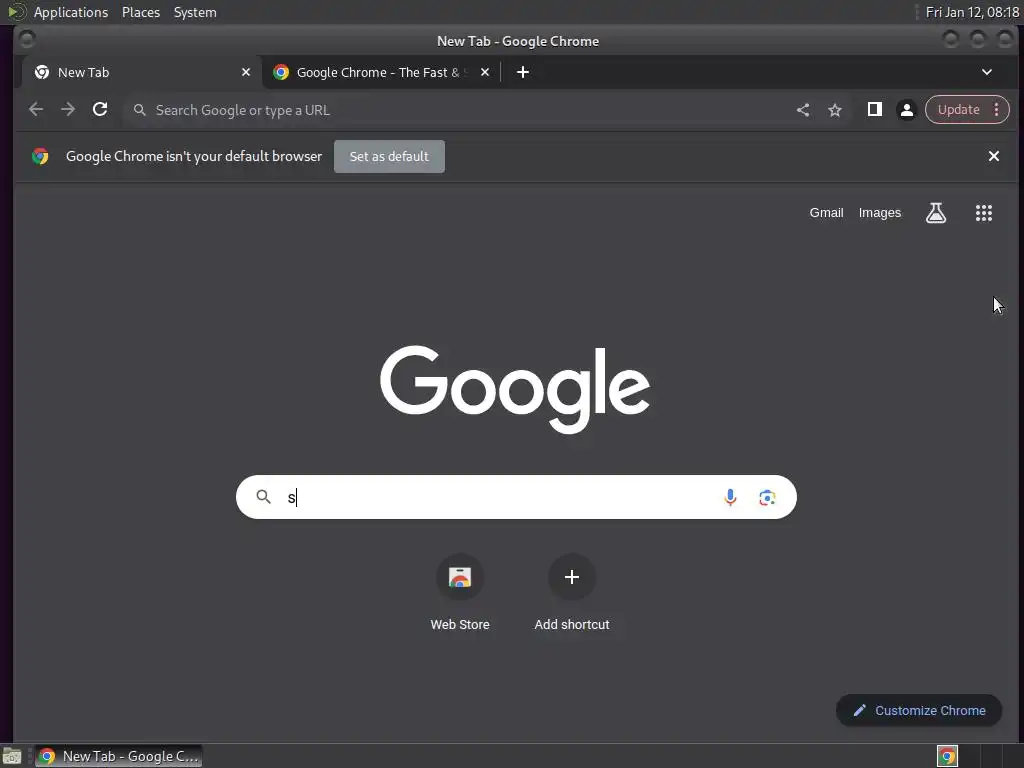The image size is (1024, 768).
Task: Click the Set as default button
Action: coord(389,157)
